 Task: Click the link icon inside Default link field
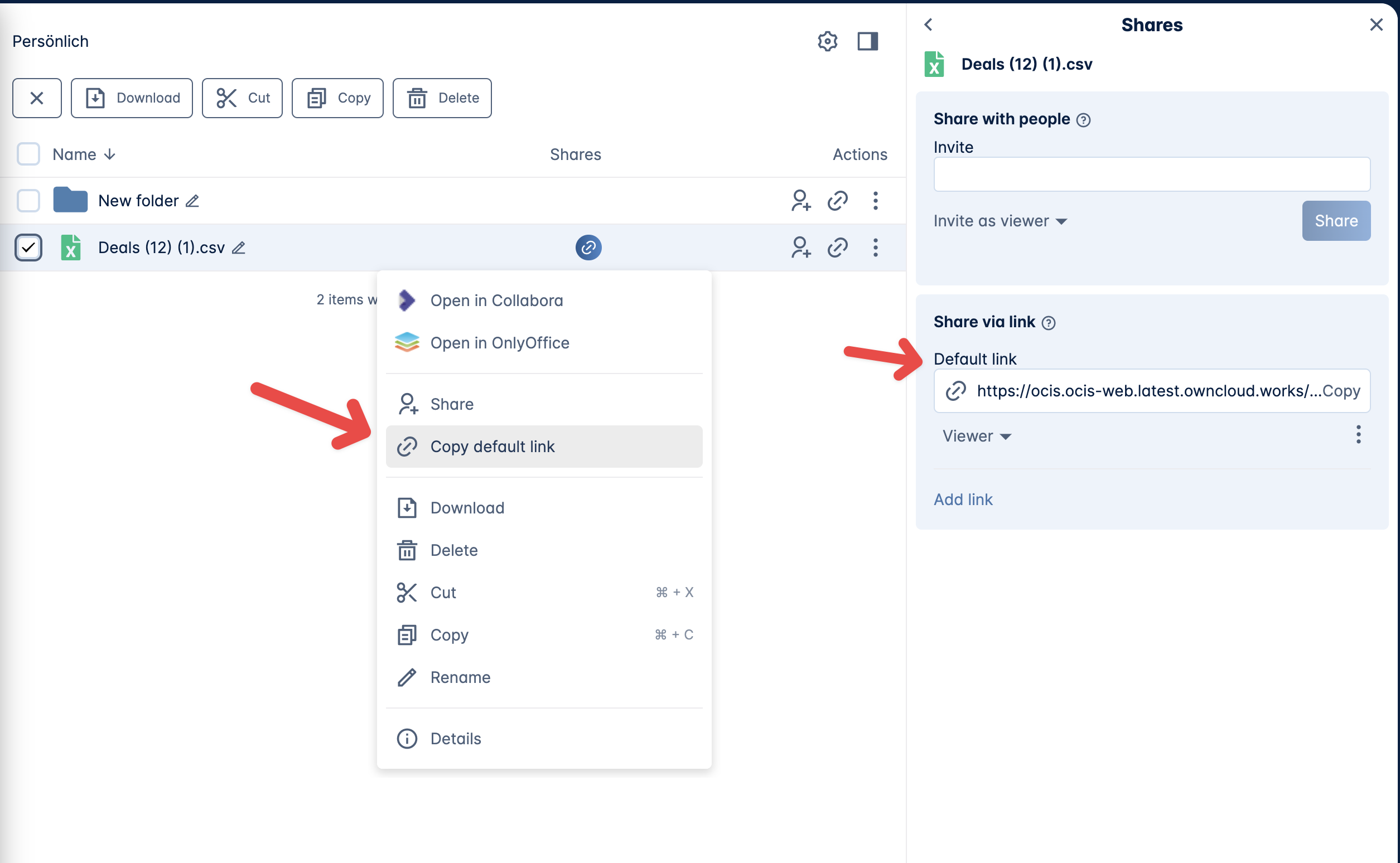pyautogui.click(x=955, y=391)
